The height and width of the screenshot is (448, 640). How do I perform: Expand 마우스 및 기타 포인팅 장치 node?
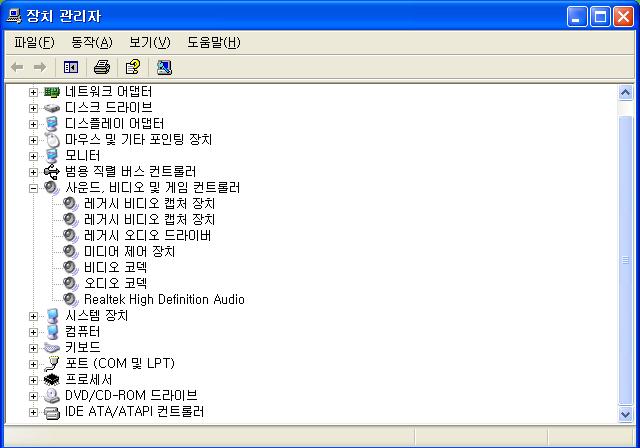[x=33, y=140]
